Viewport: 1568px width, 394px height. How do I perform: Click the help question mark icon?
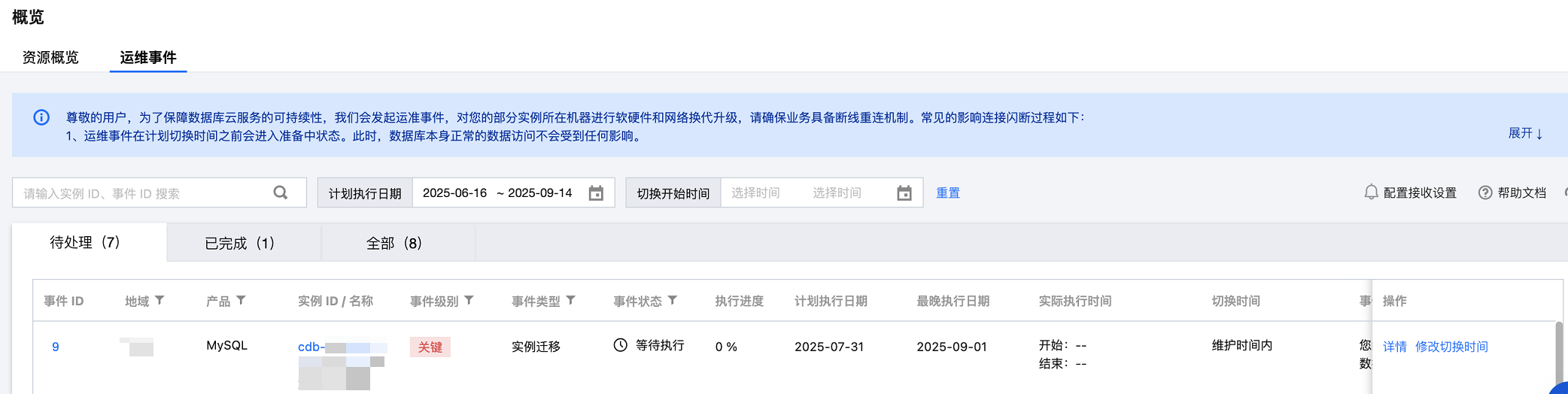1485,192
